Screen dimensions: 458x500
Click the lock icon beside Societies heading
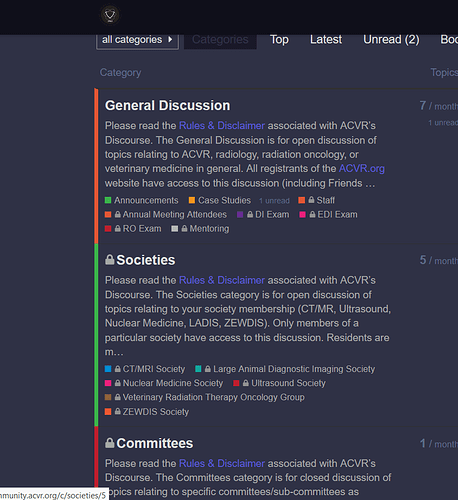[x=110, y=260]
